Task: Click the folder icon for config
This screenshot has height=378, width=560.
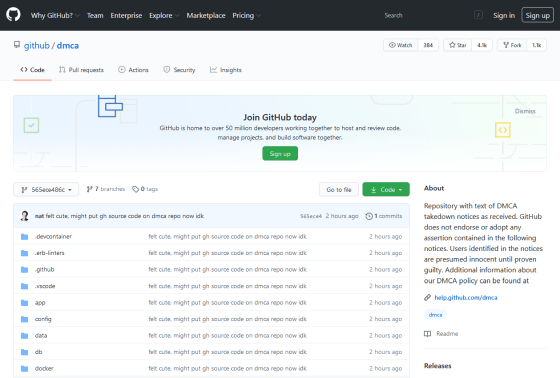Action: [x=24, y=319]
